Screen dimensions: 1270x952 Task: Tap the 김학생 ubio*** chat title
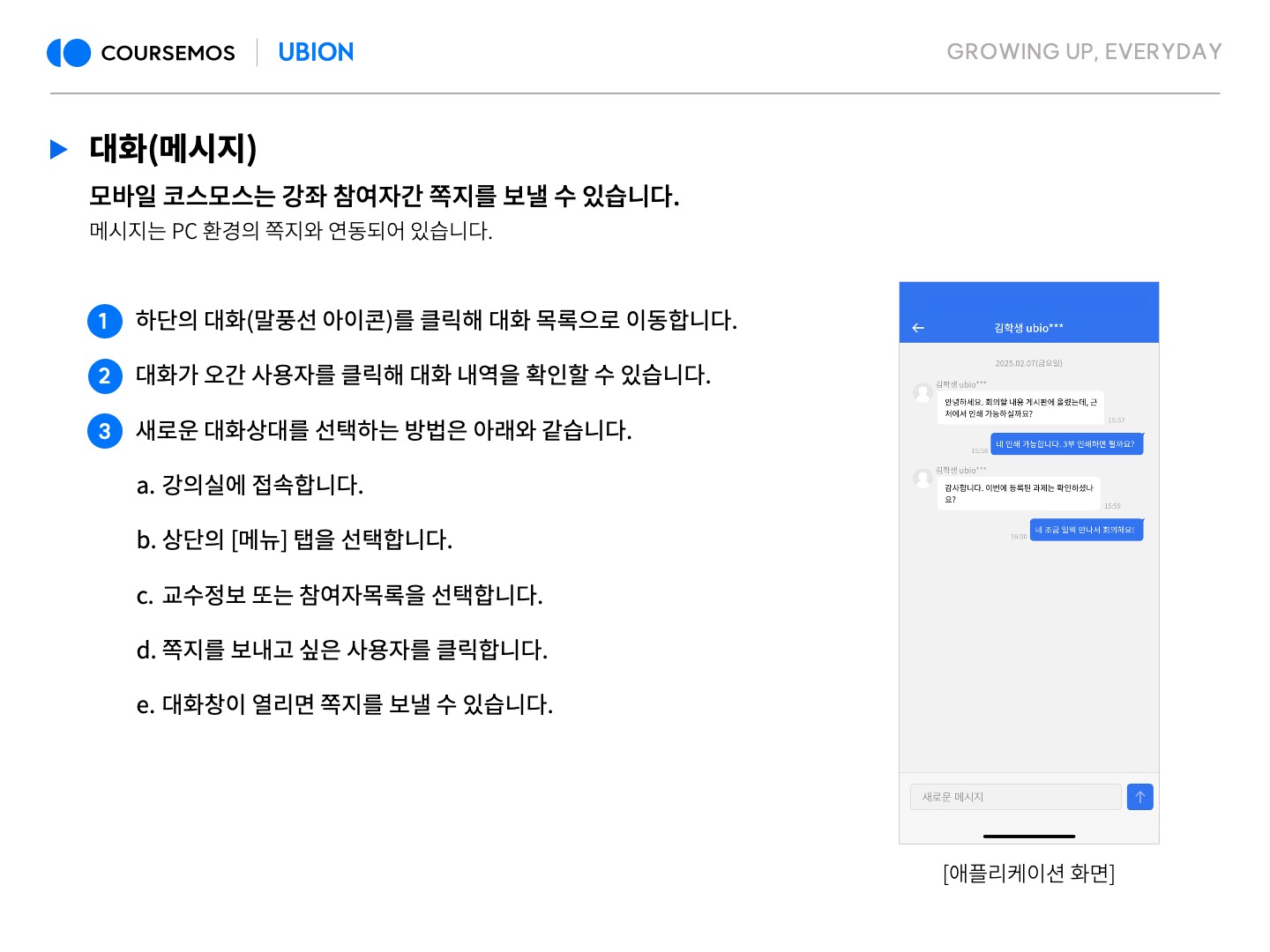click(x=1028, y=328)
